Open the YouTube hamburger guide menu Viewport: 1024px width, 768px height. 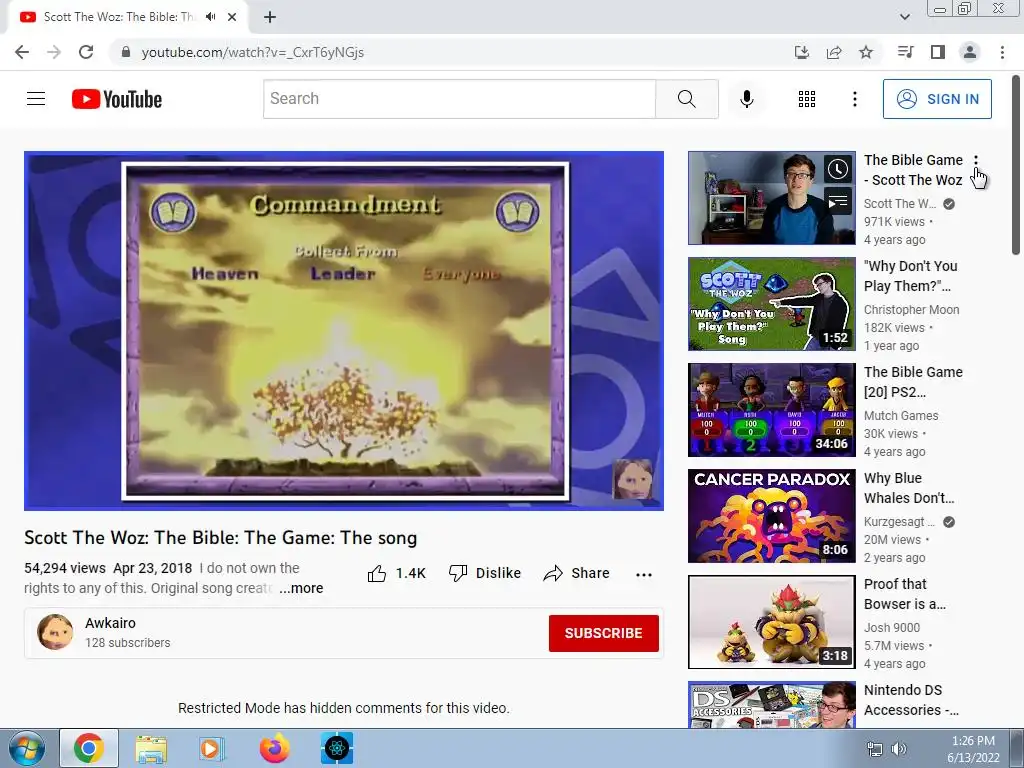point(36,99)
